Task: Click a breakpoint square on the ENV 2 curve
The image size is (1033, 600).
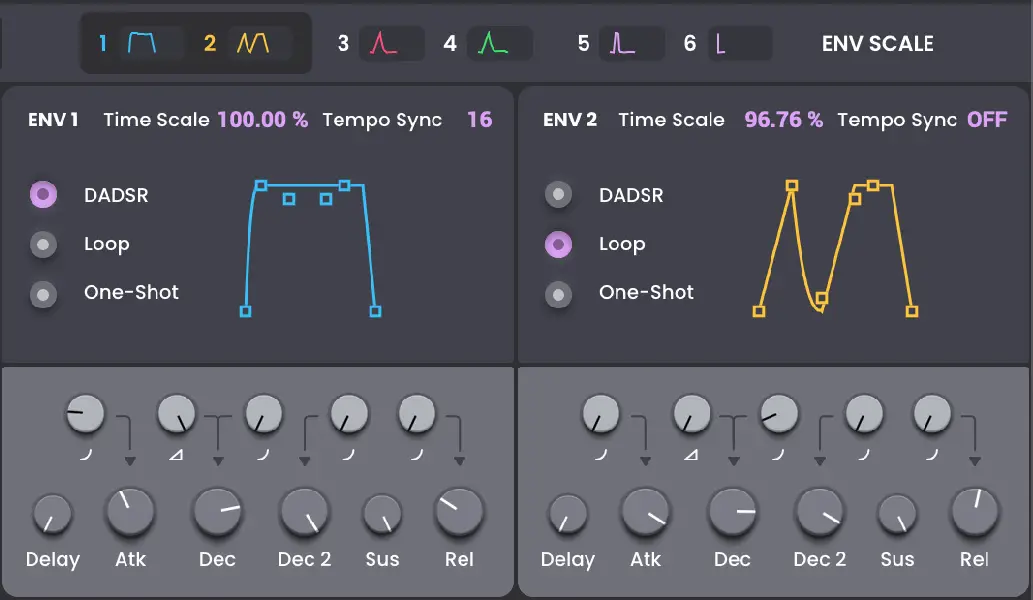Action: click(x=793, y=184)
